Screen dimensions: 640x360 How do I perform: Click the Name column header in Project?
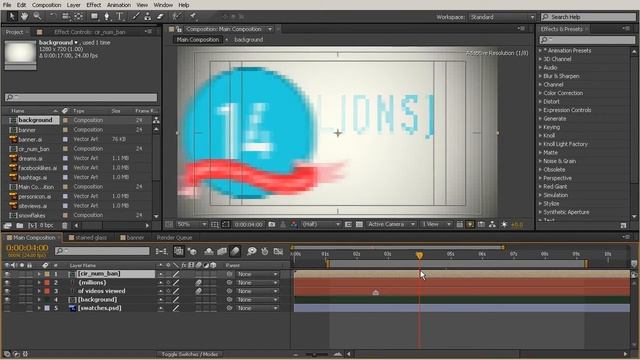click(x=18, y=111)
